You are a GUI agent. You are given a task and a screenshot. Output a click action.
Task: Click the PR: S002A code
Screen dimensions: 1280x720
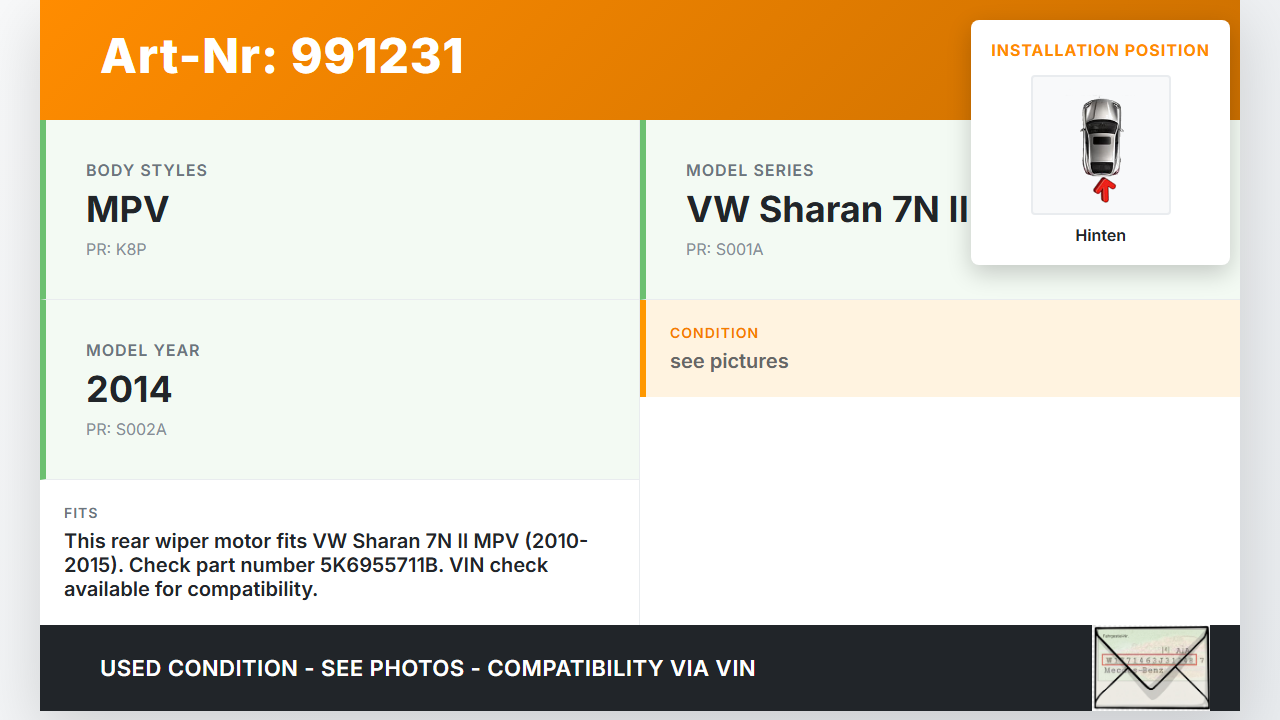click(126, 430)
